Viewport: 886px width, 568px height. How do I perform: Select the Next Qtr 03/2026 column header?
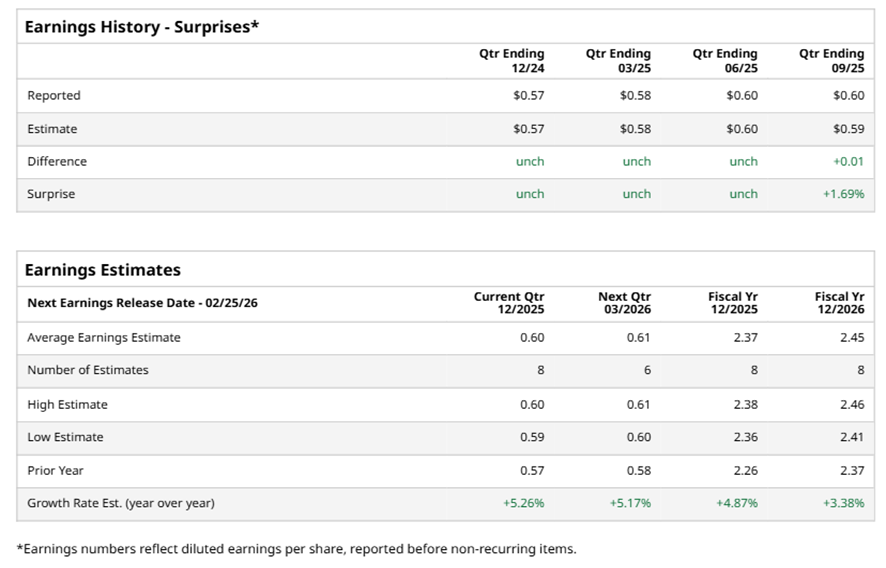(624, 303)
